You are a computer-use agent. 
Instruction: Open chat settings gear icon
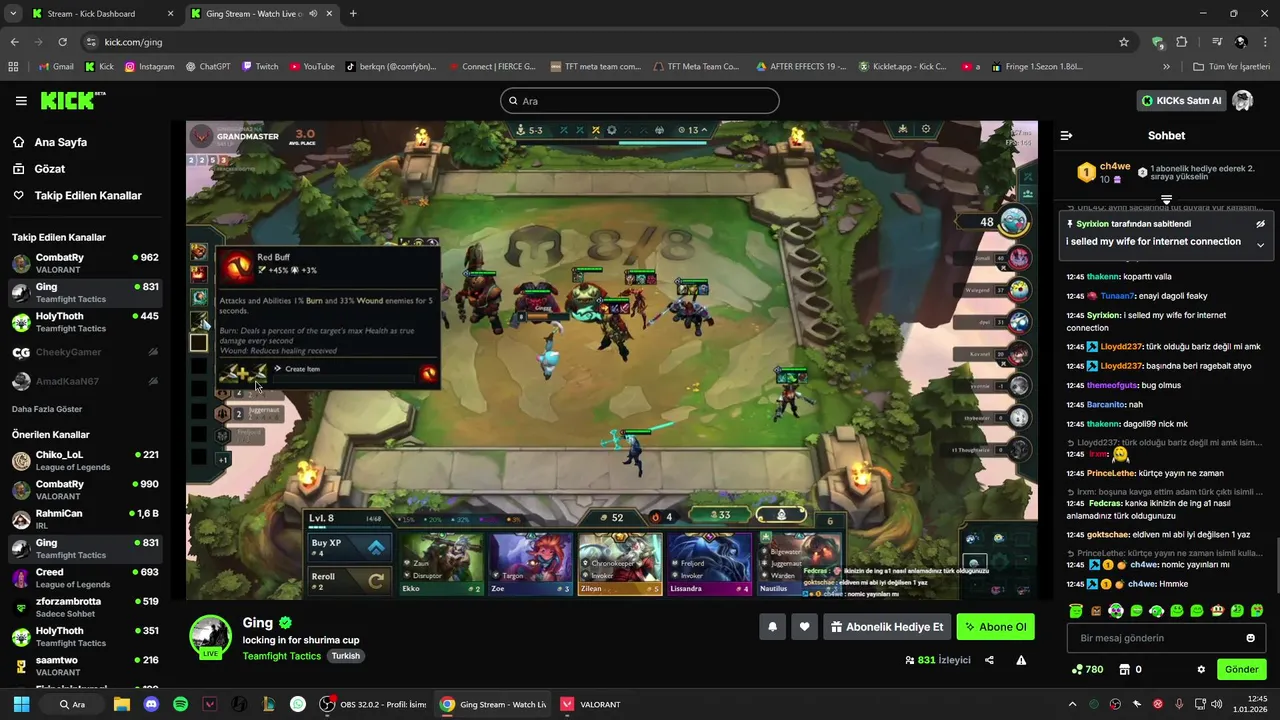click(1201, 669)
